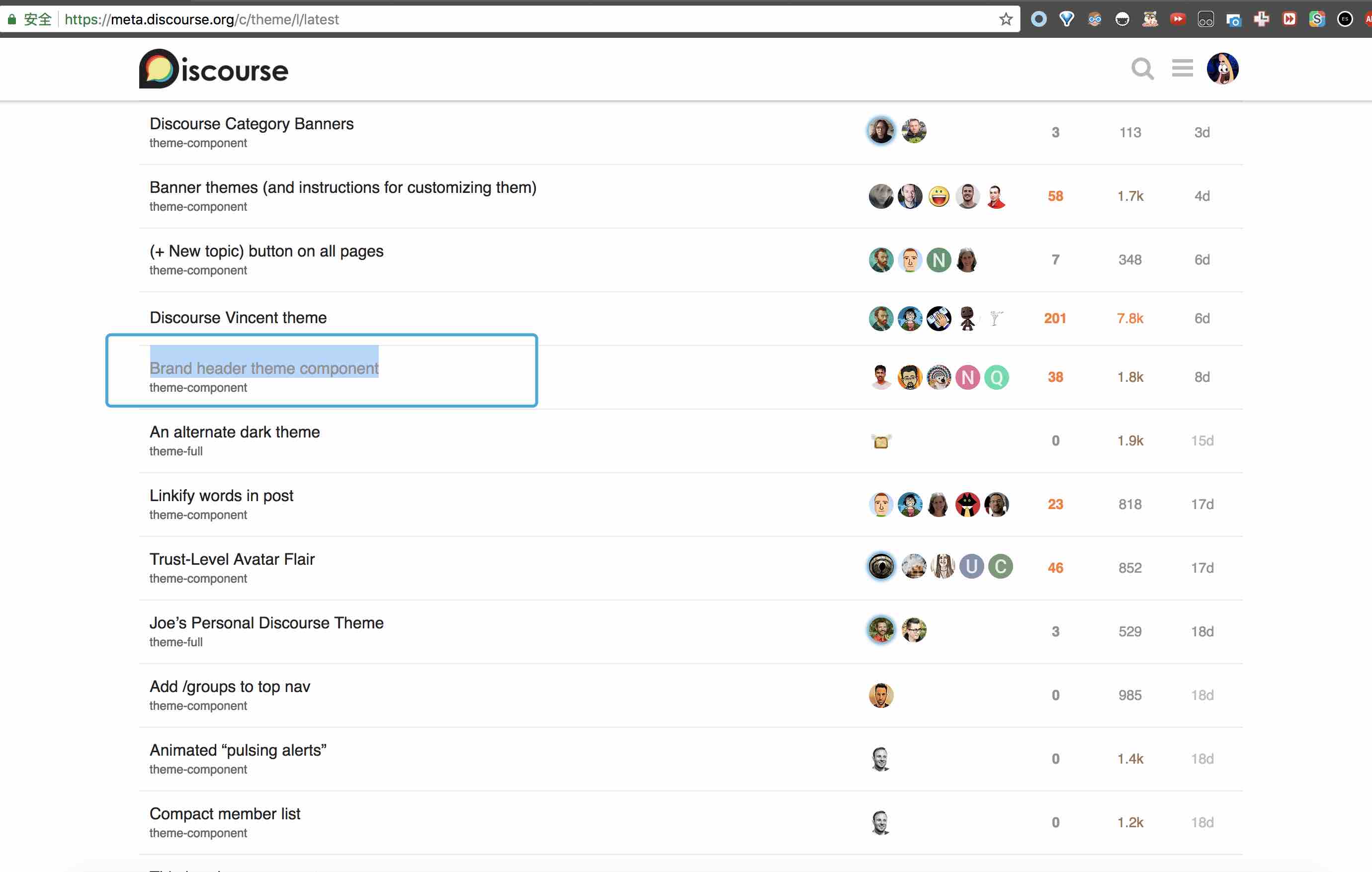Open the Animated "pulsing alerts" topic
1372x872 pixels.
click(x=238, y=750)
